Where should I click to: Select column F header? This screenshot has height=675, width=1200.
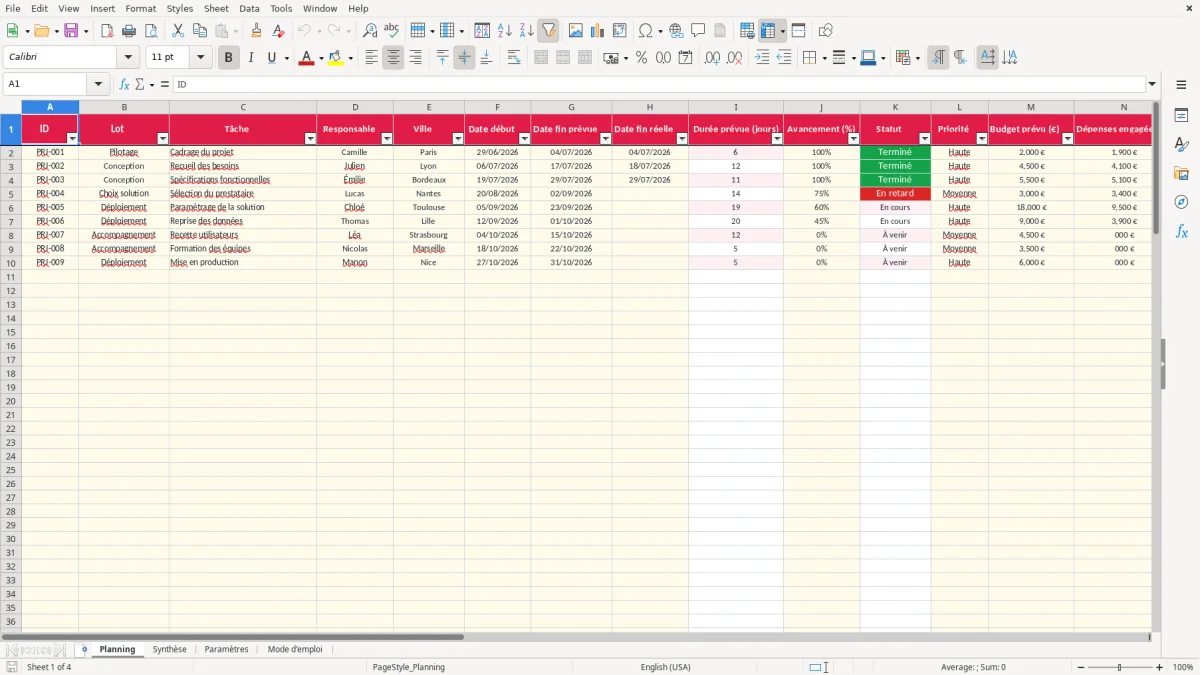tap(497, 107)
